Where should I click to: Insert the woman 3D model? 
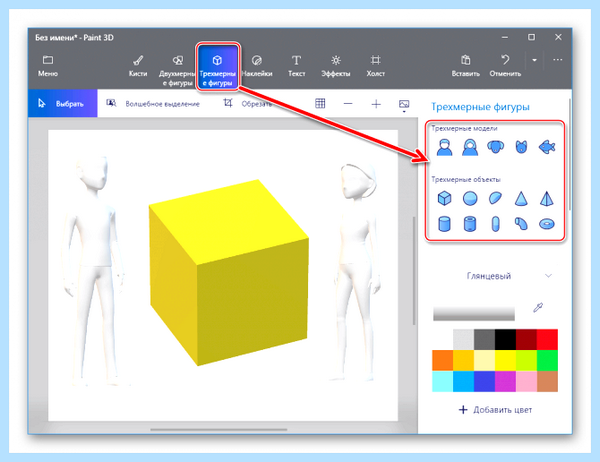click(470, 147)
